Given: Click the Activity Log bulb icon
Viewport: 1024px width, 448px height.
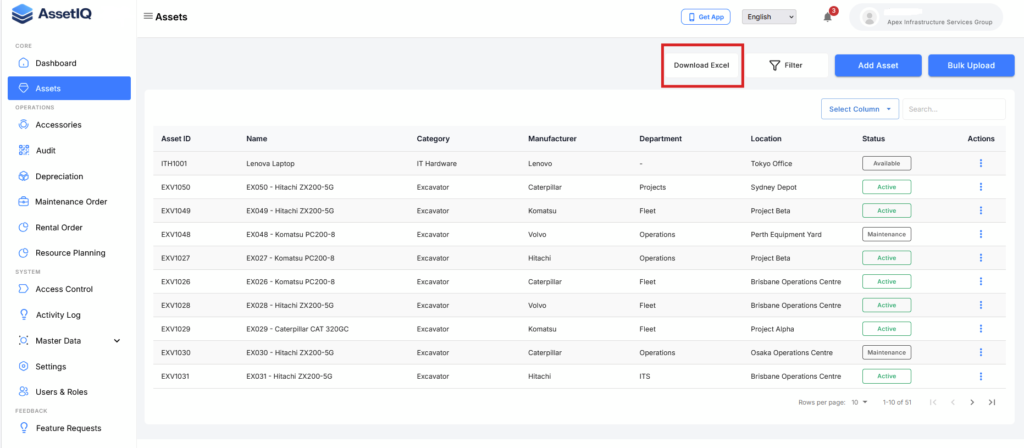Looking at the screenshot, I should pos(24,315).
